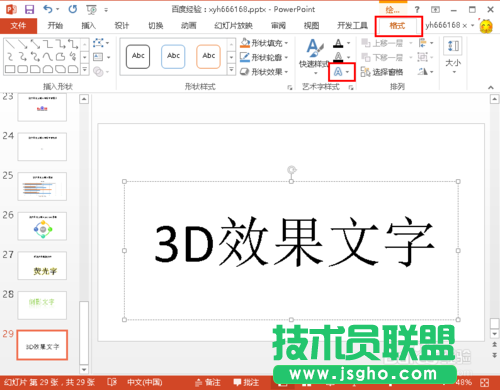Select the rectangle shape in shape gallery

[10, 69]
